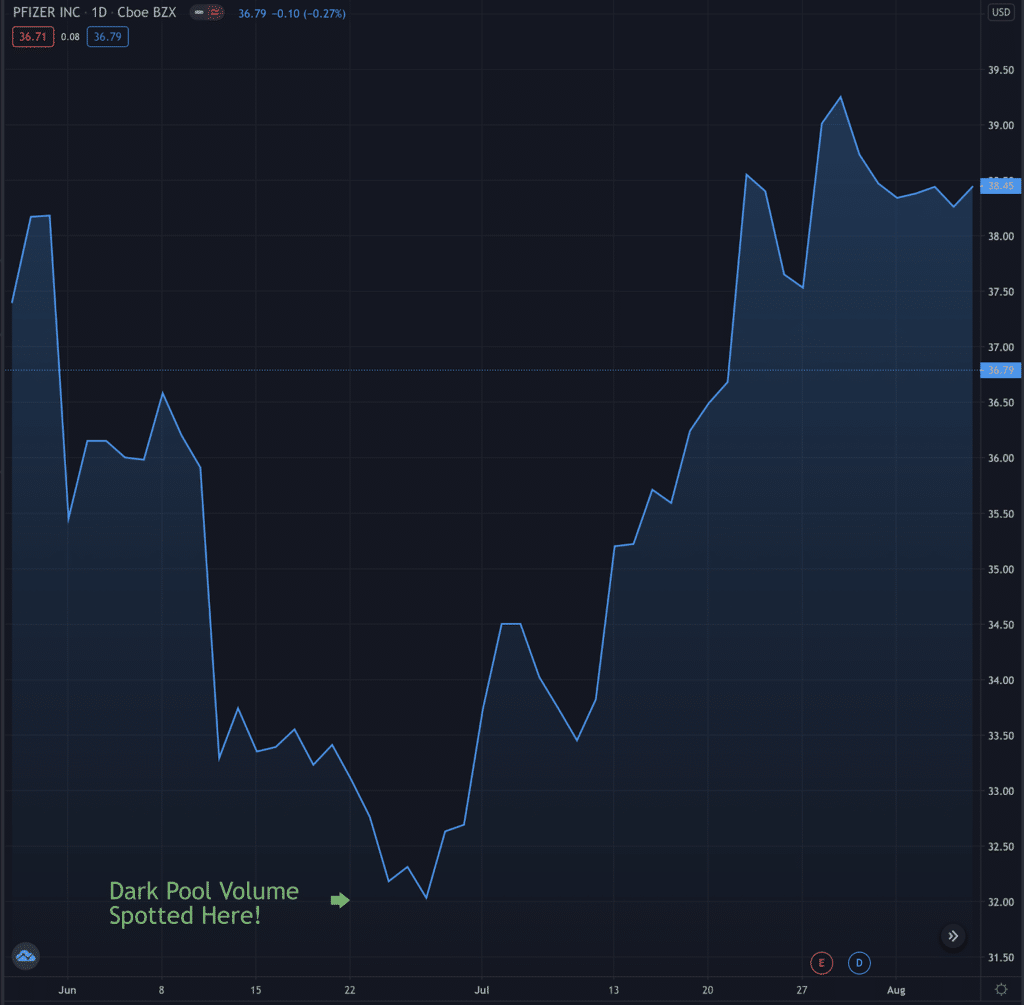Viewport: 1024px width, 1005px height.
Task: Click the 'Jul' date on time axis
Action: point(481,990)
